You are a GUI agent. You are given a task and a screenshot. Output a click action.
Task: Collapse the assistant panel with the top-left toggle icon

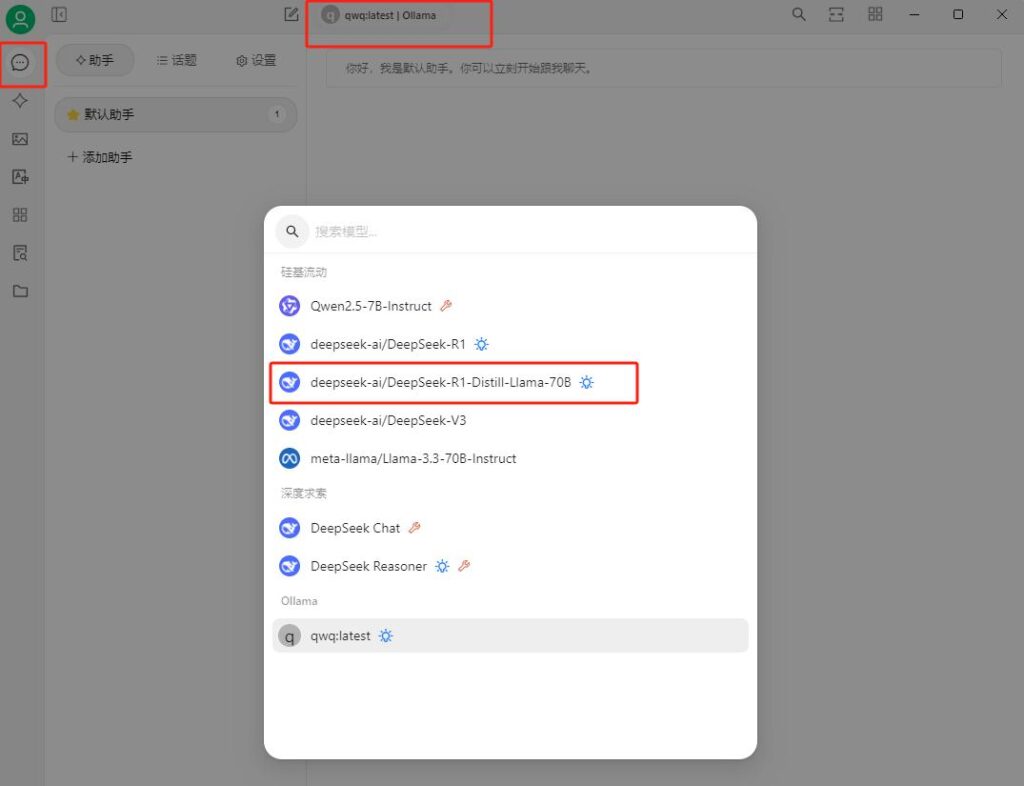coord(59,14)
